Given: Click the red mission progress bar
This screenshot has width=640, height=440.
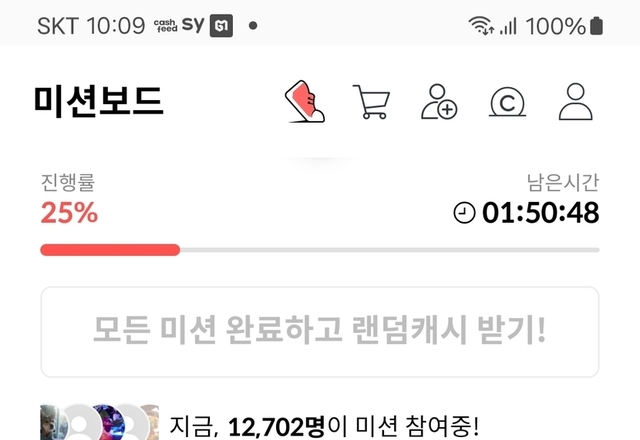Looking at the screenshot, I should 110,250.
